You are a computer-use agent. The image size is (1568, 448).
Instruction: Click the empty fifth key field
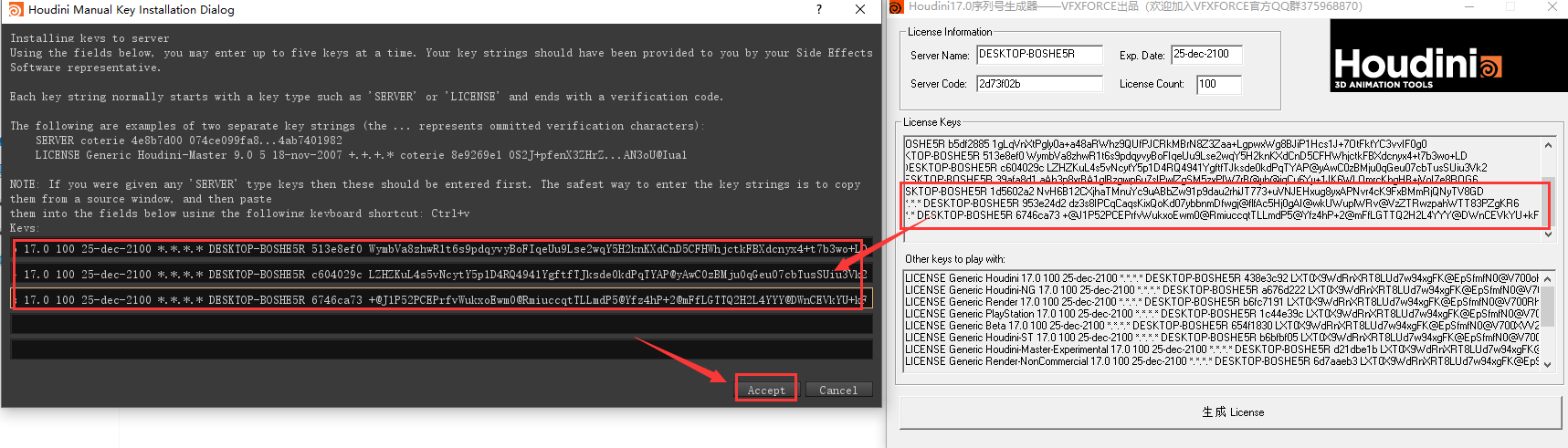(441, 349)
